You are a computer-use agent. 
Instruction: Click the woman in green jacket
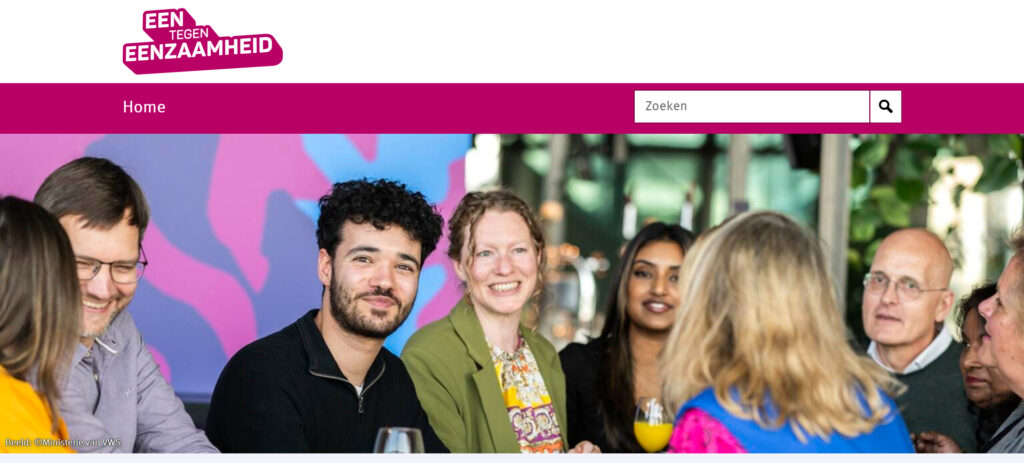coord(488,327)
